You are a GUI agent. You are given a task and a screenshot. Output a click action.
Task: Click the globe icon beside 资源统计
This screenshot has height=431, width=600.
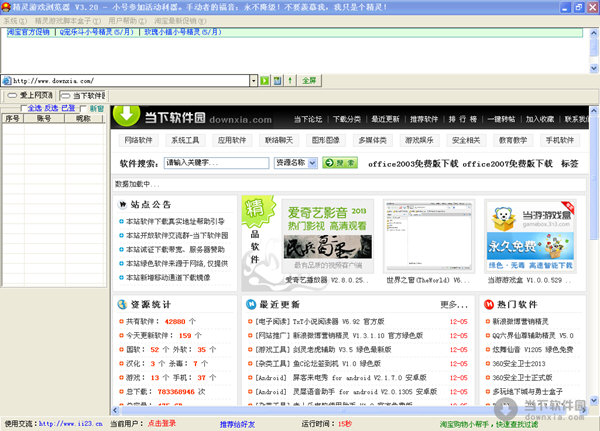coord(122,304)
